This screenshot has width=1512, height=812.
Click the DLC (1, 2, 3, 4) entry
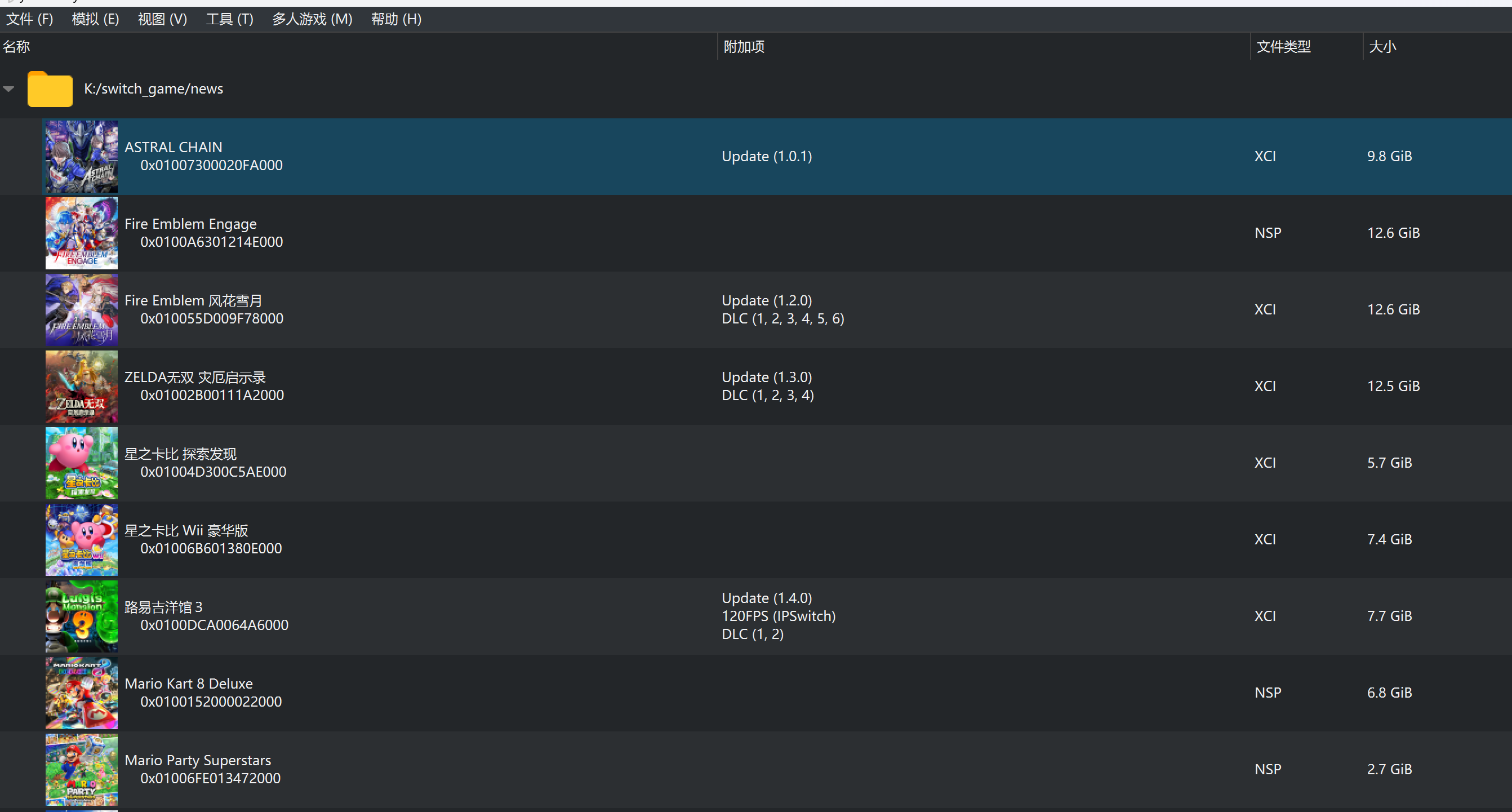pyautogui.click(x=767, y=395)
